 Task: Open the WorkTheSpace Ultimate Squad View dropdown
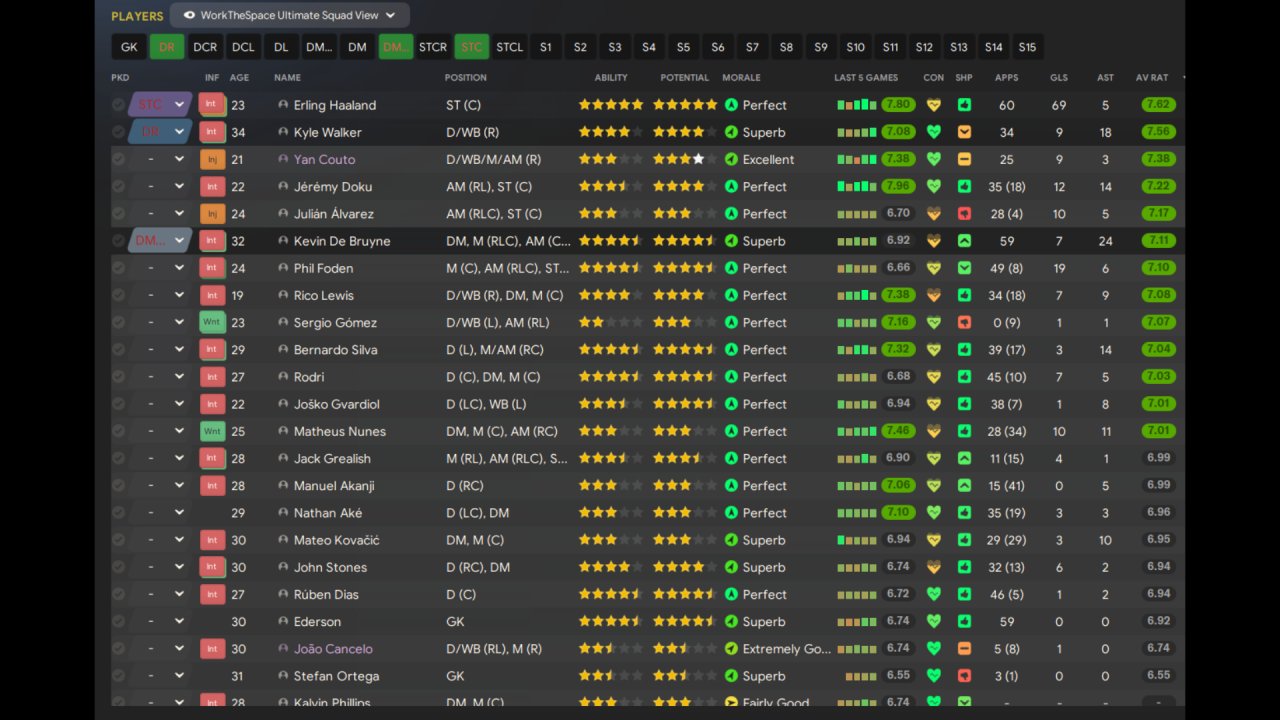coord(289,15)
